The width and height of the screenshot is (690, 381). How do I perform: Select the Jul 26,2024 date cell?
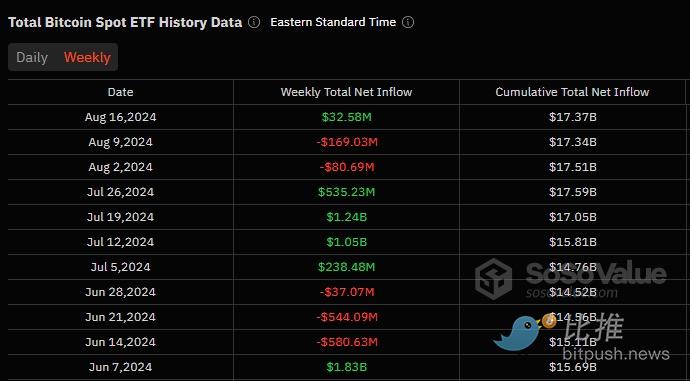[121, 192]
